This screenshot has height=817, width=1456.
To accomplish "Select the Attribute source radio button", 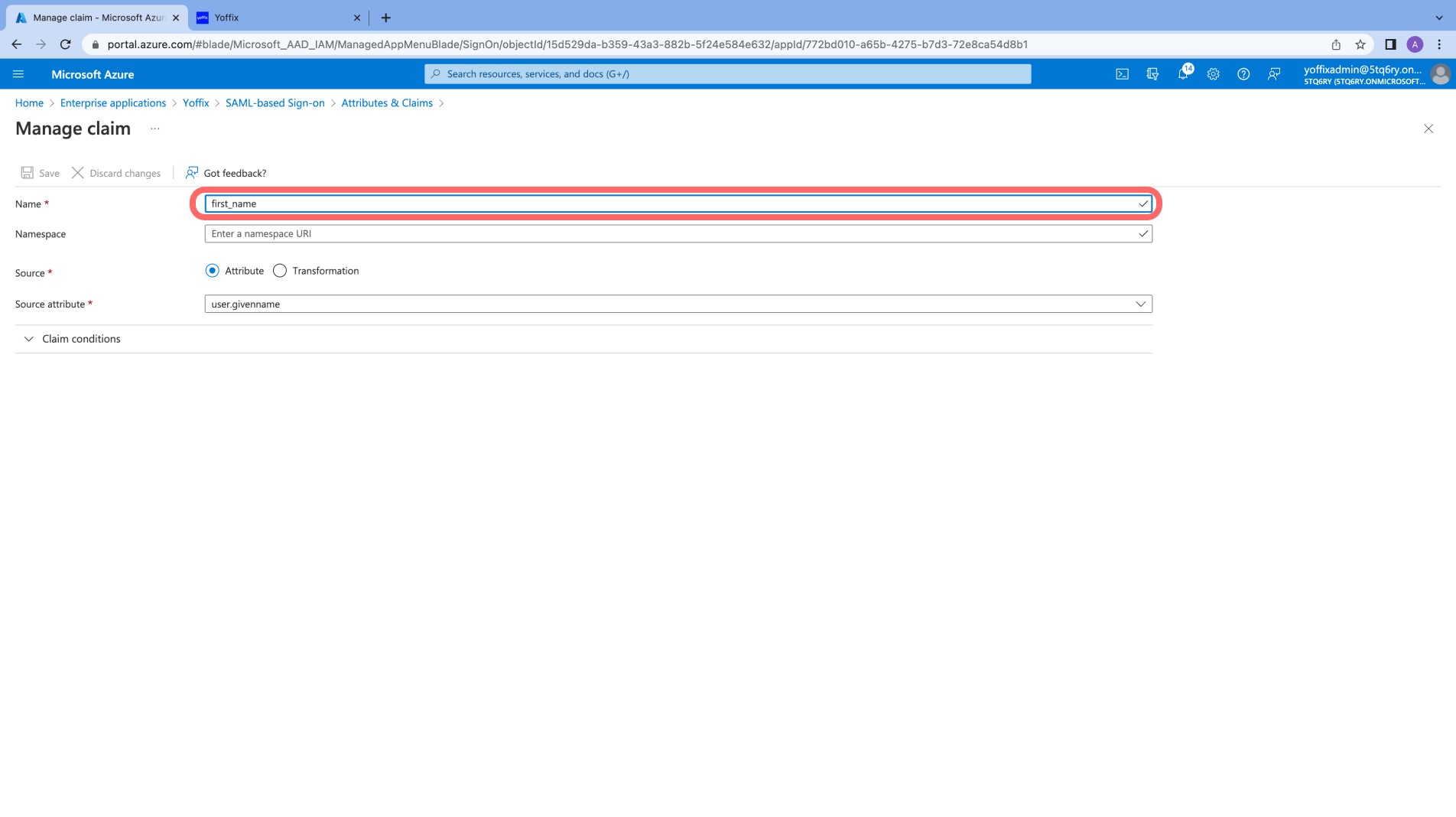I will [x=213, y=271].
